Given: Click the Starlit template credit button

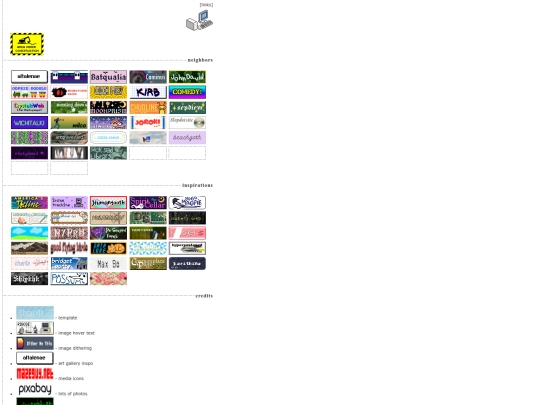Looking at the screenshot, I should [35, 313].
